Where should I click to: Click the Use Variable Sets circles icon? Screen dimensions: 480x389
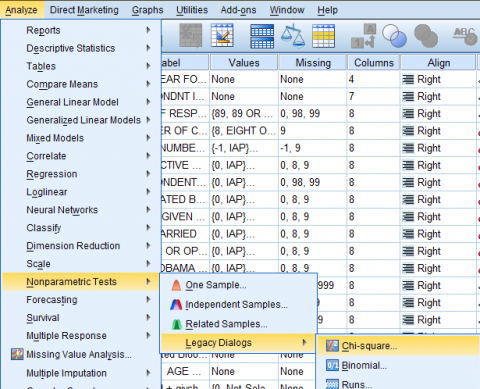[x=394, y=35]
